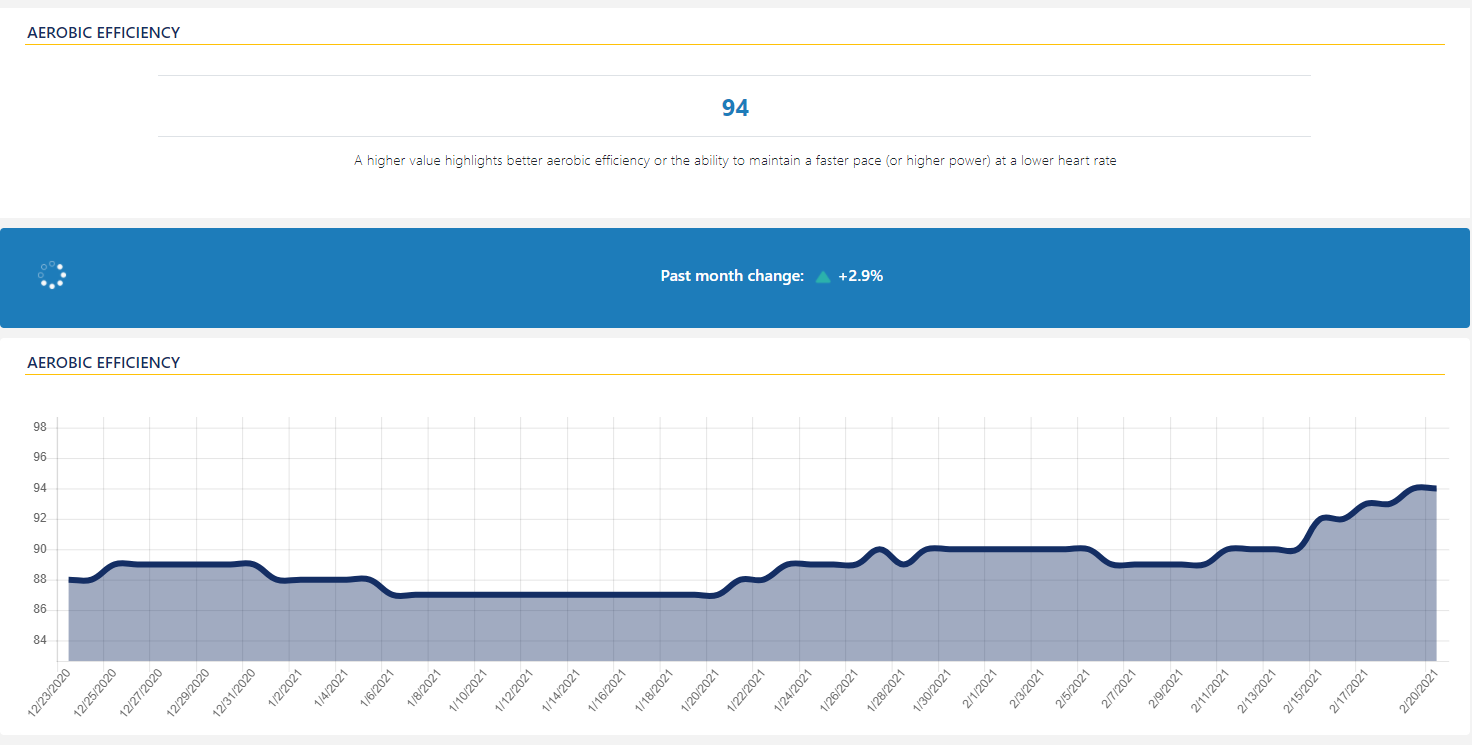Click the green upward triangle trend icon
Viewport: 1472px width, 745px height.
[x=823, y=277]
